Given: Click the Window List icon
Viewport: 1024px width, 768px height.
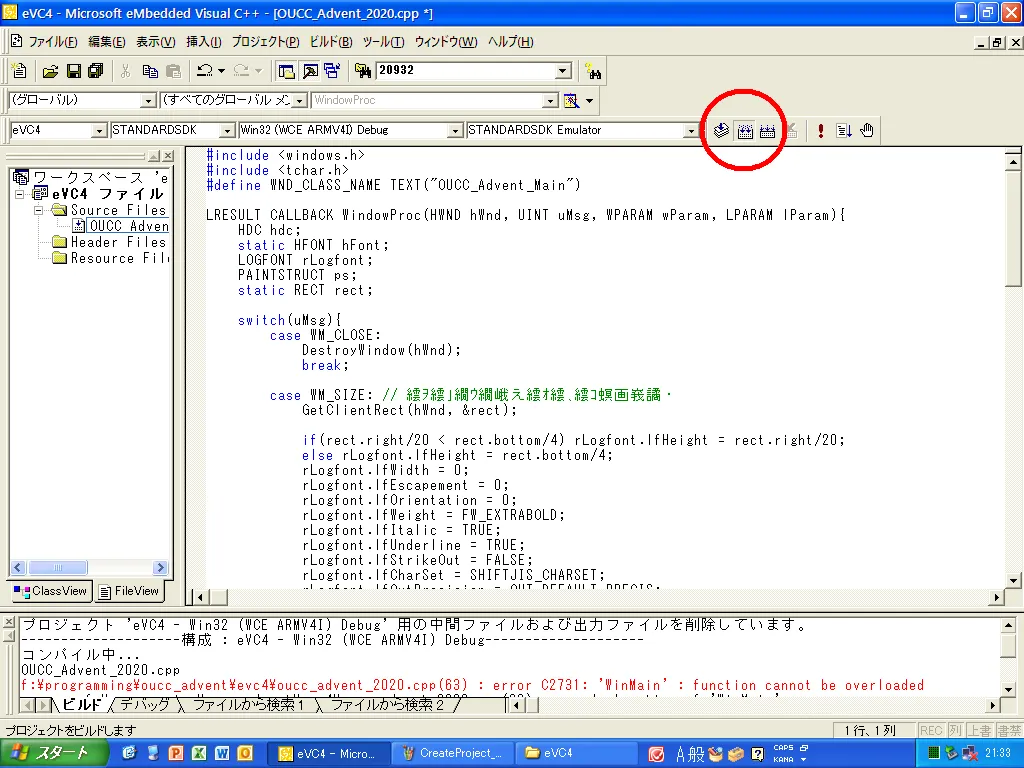Looking at the screenshot, I should coord(332,71).
